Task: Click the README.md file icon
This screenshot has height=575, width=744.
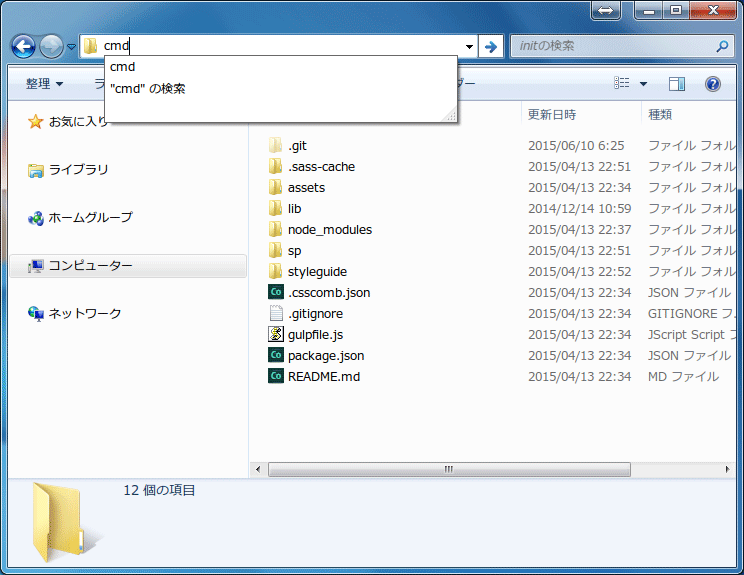Action: [276, 376]
